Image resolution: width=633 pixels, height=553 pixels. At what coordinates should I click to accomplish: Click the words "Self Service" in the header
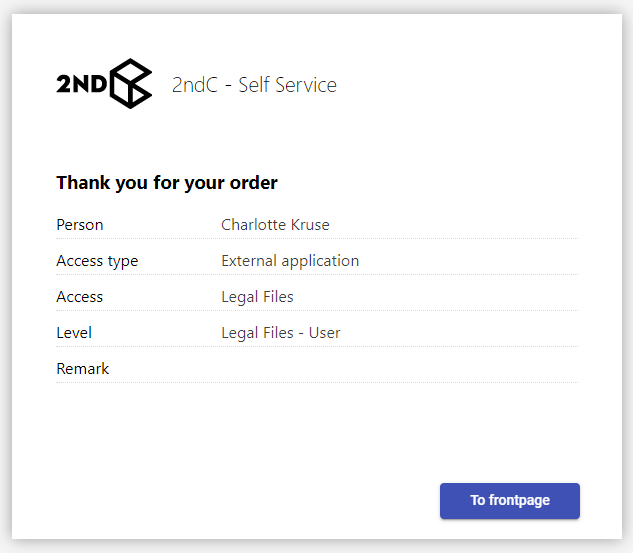pos(289,85)
